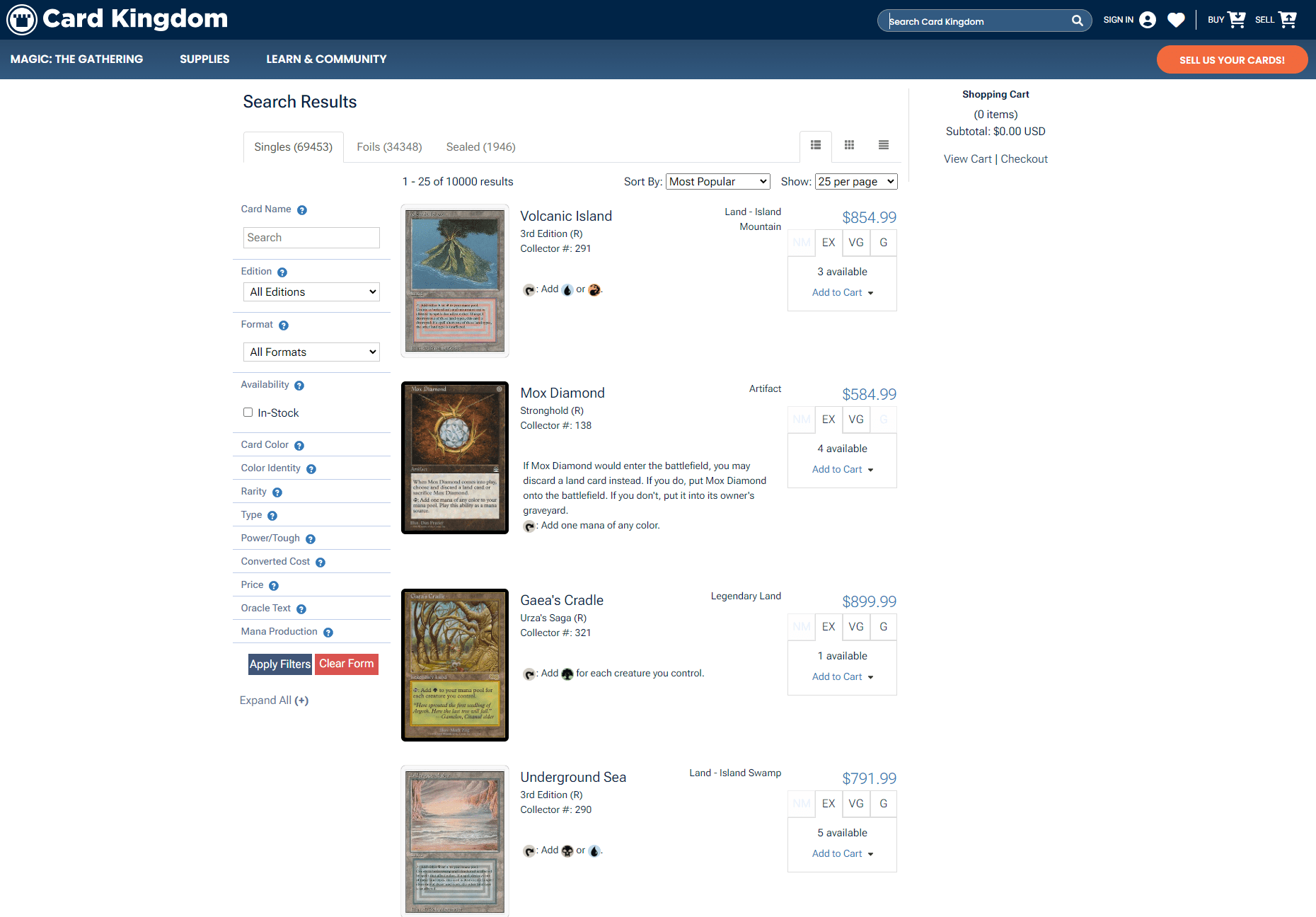Viewport: 1316px width, 917px height.
Task: Open the Gaea's Cradle card thumbnail
Action: coord(455,665)
